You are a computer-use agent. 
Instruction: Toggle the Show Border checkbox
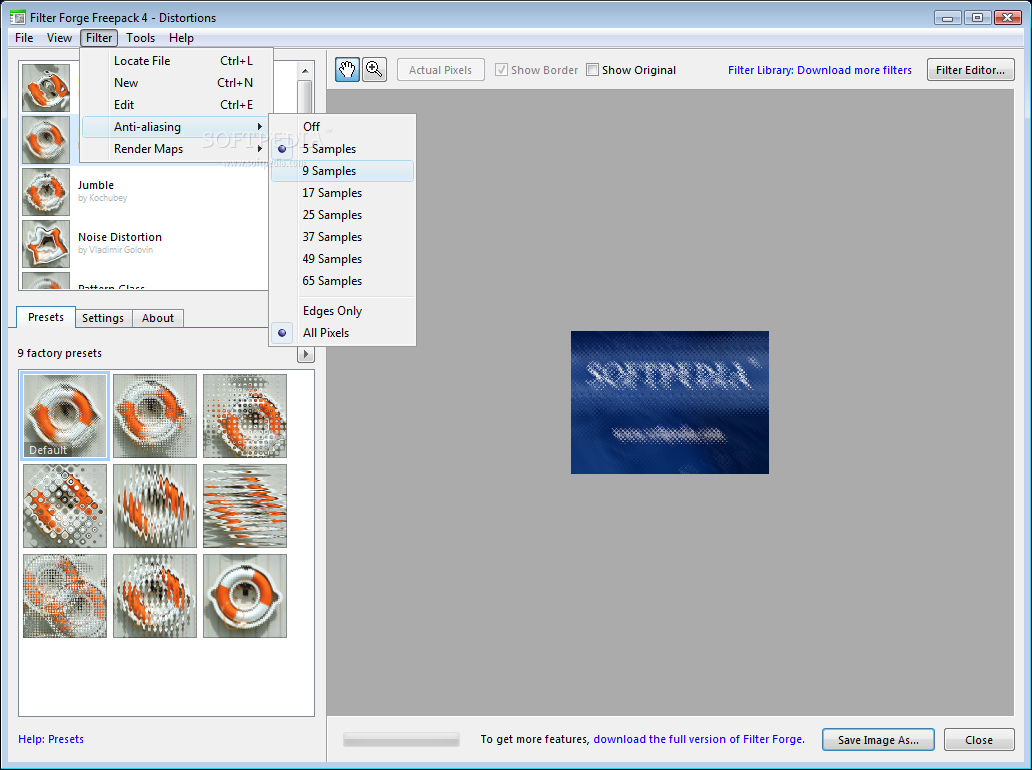click(502, 70)
